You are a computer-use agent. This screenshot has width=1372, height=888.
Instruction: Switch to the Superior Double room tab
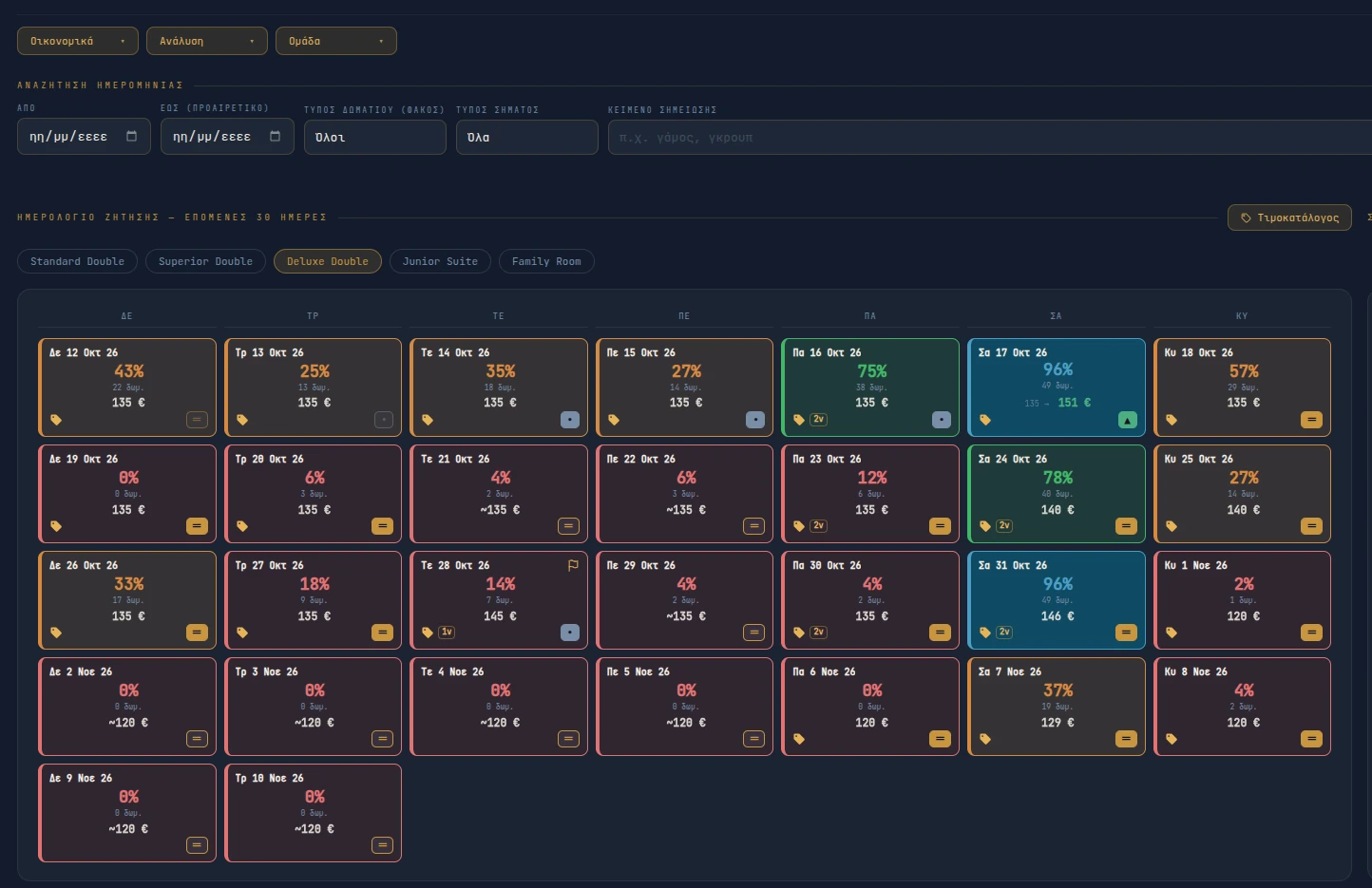(205, 261)
